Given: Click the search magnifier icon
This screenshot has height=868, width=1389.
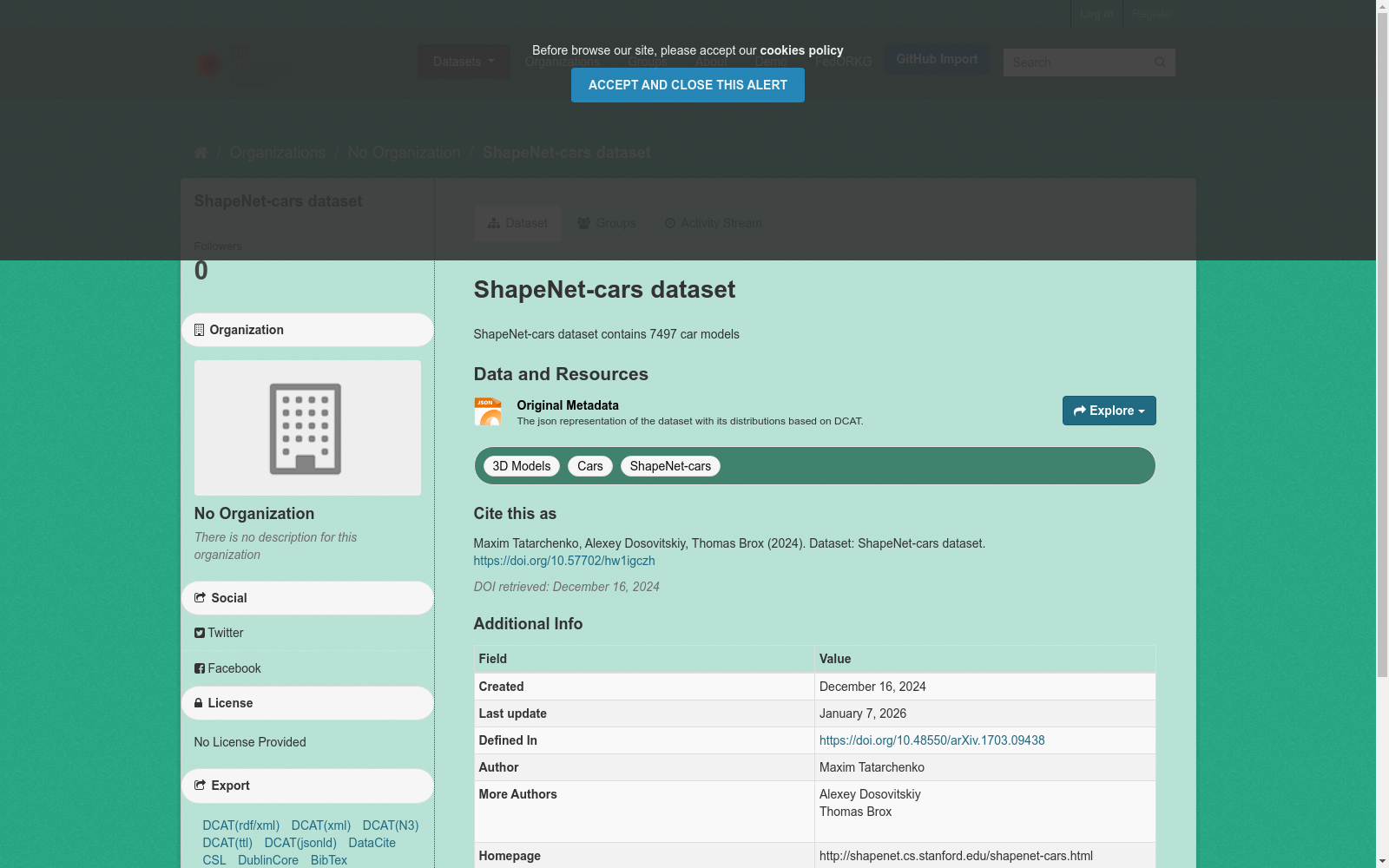Looking at the screenshot, I should (1161, 62).
